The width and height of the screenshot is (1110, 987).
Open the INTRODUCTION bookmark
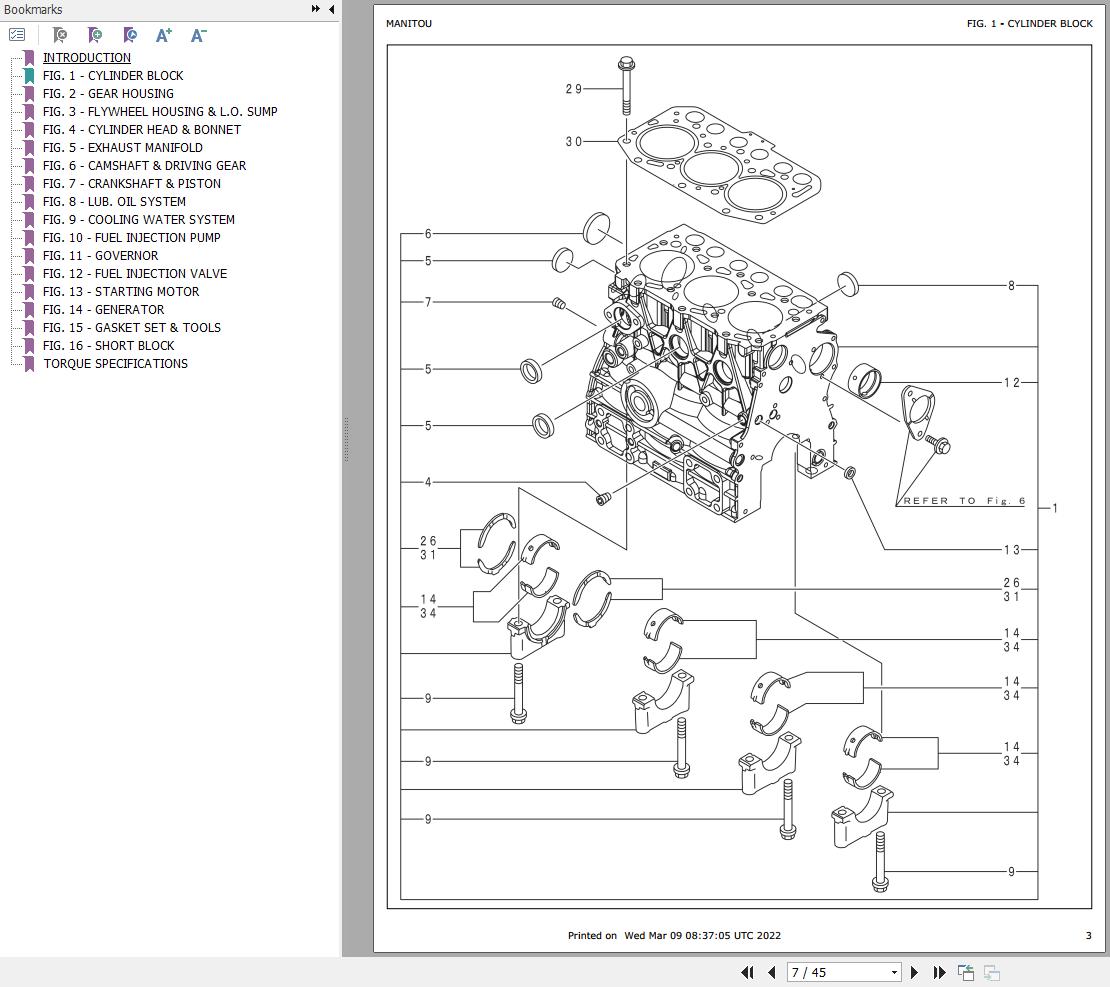[87, 58]
